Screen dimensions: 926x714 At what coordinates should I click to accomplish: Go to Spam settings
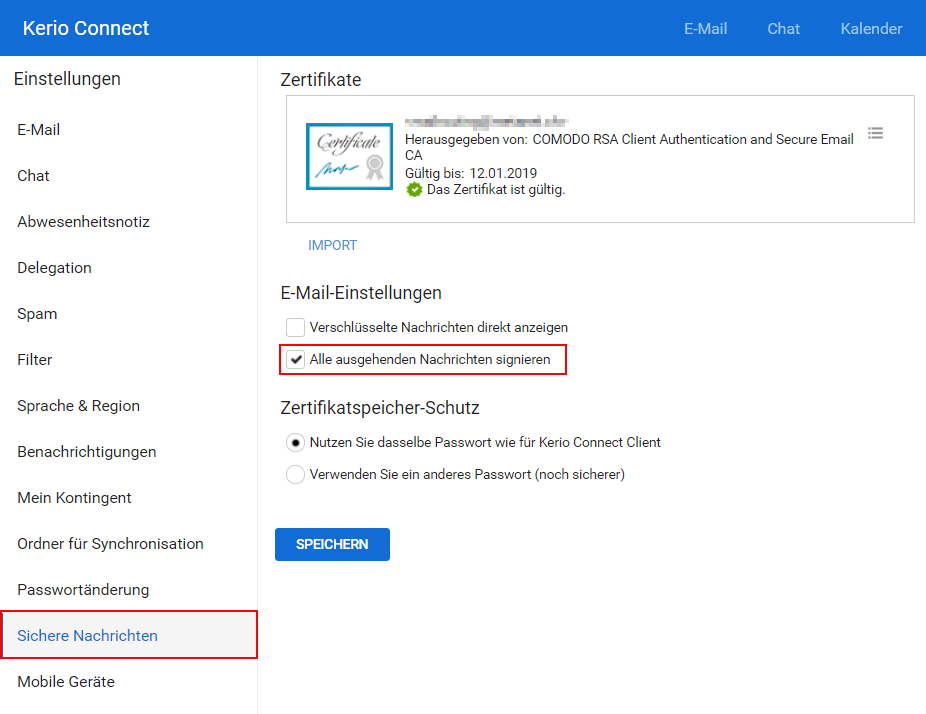click(x=37, y=314)
